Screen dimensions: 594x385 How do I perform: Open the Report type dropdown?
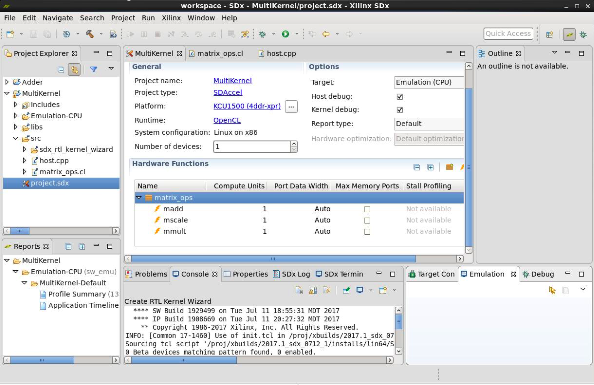click(429, 124)
